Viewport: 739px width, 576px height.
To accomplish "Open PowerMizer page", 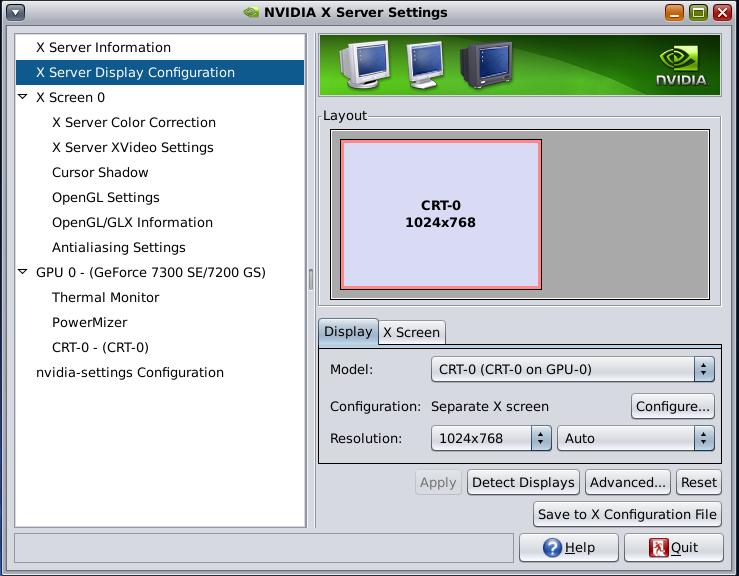I will (90, 322).
